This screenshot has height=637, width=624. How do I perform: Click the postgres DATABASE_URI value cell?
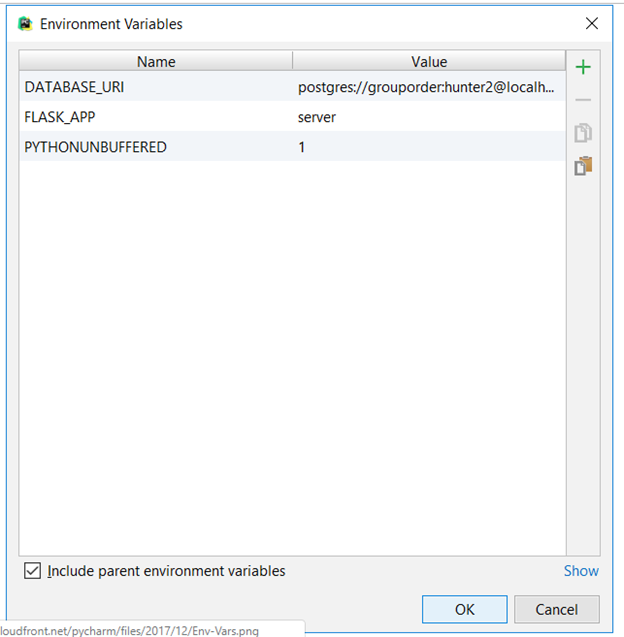point(425,87)
